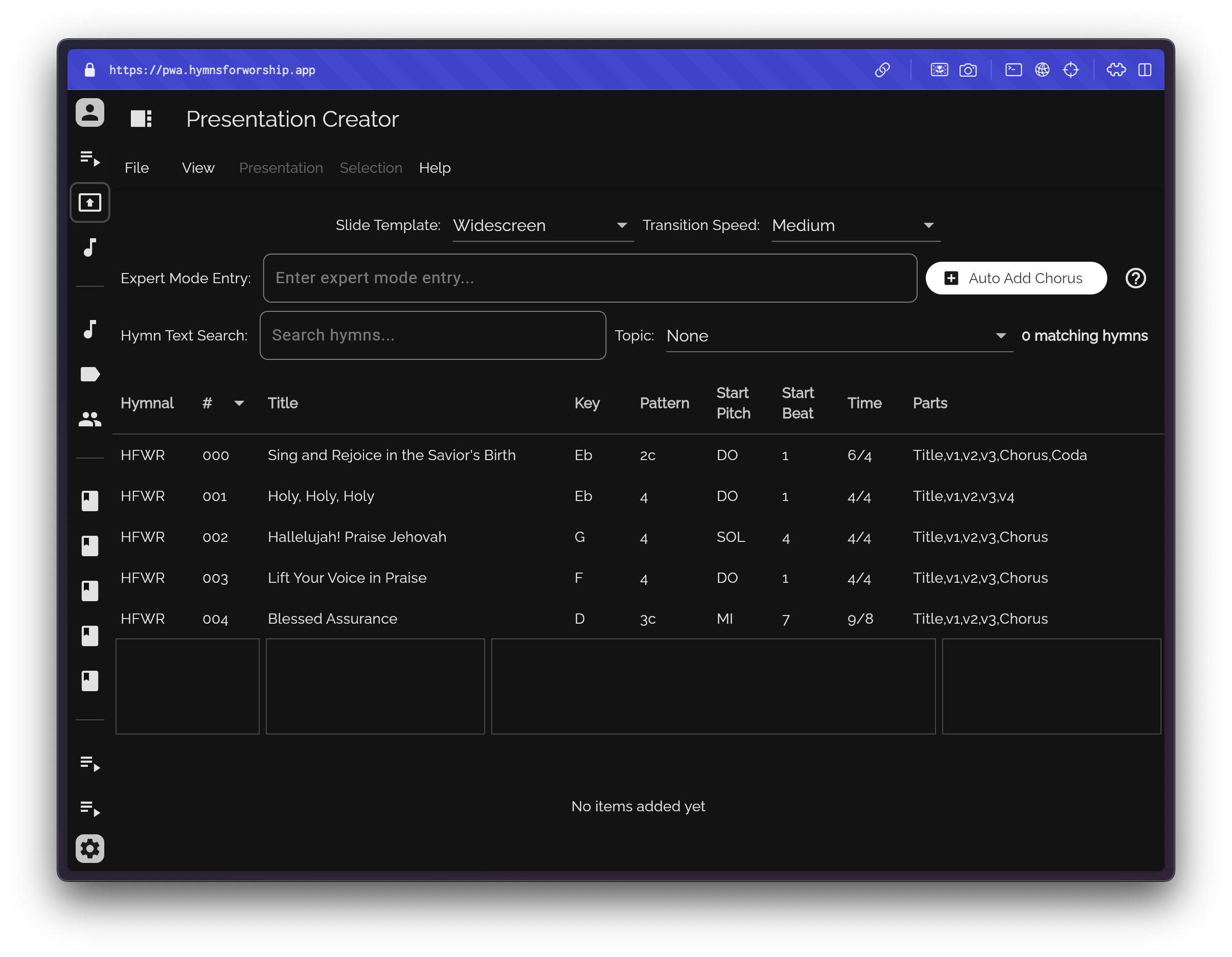The height and width of the screenshot is (957, 1232).
Task: Open the Transition Speed Medium dropdown
Action: tap(856, 226)
